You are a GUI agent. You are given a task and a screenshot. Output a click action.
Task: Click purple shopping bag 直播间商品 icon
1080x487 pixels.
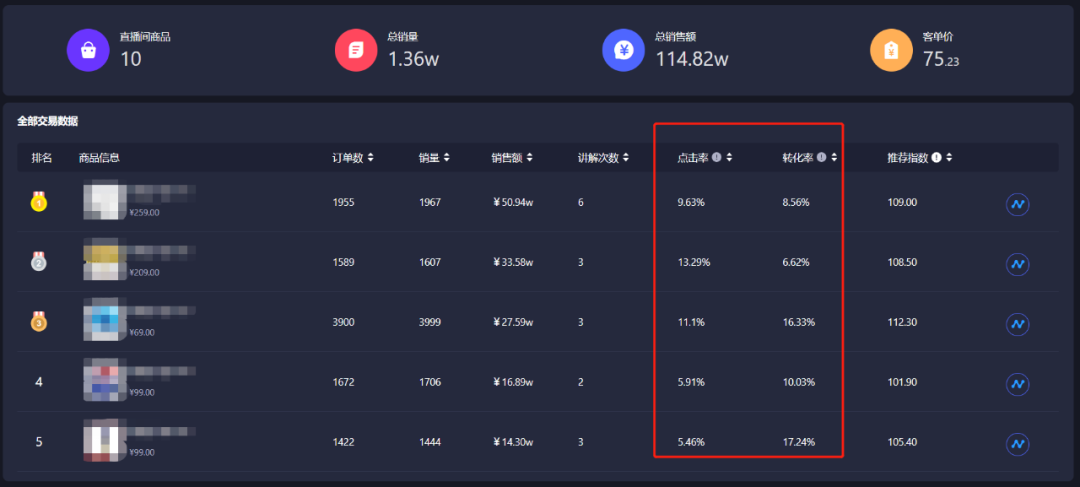tap(88, 50)
